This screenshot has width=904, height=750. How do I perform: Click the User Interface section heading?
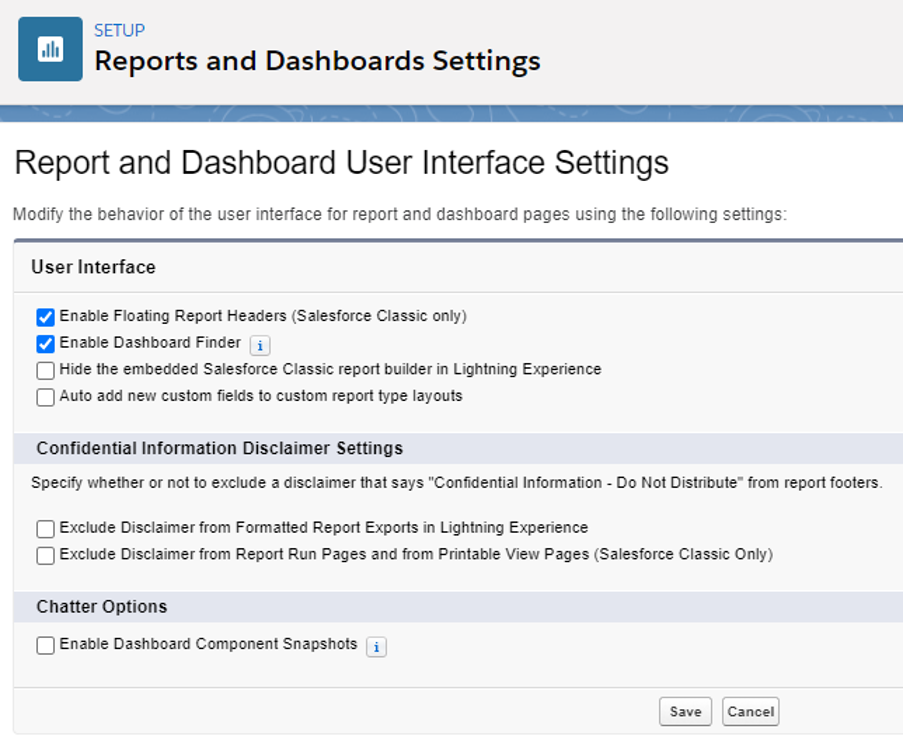coord(93,267)
